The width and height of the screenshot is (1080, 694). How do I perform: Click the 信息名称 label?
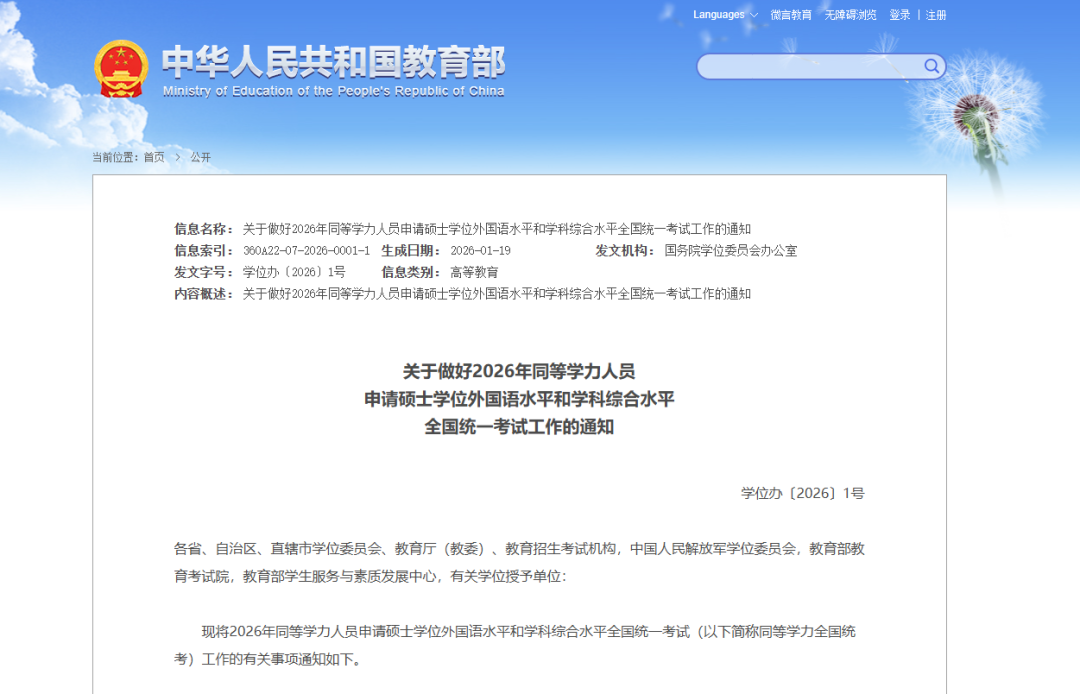coord(203,229)
